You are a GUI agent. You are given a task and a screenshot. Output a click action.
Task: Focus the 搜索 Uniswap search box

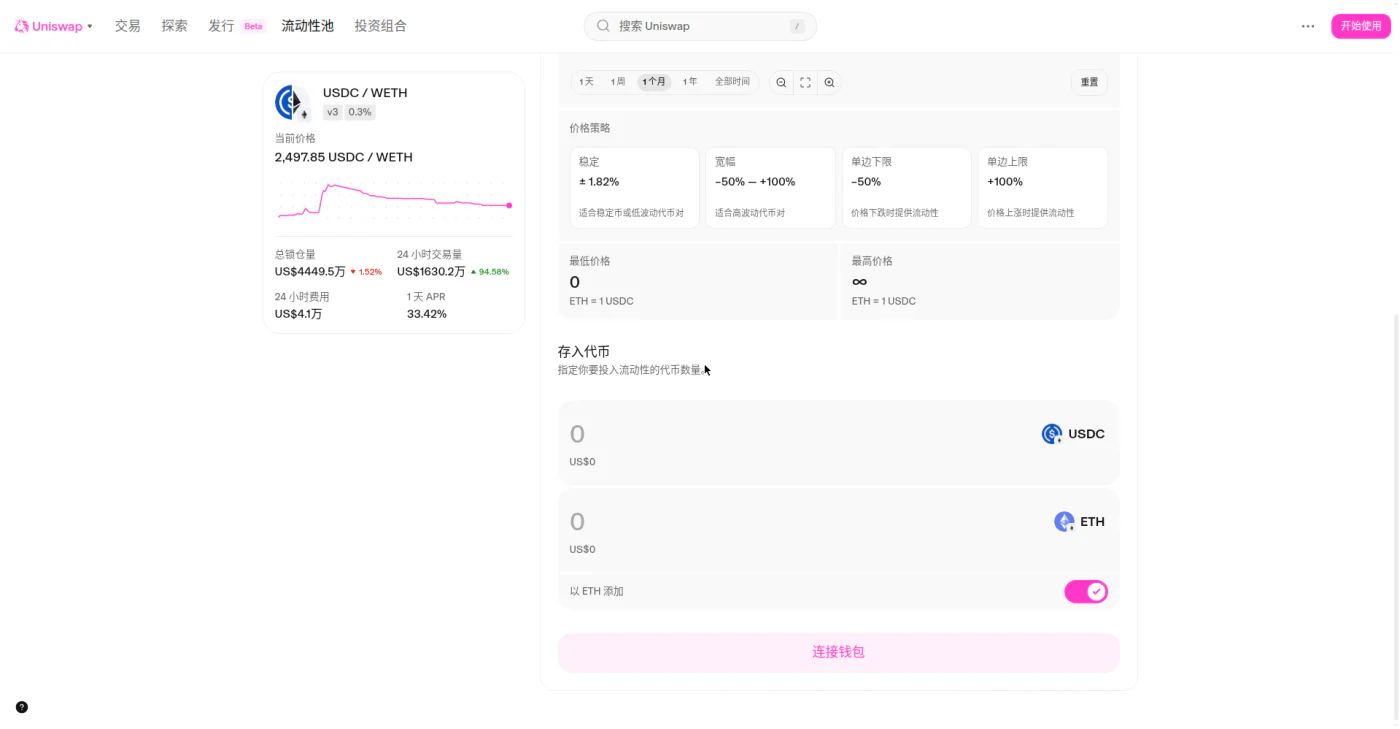pyautogui.click(x=700, y=26)
